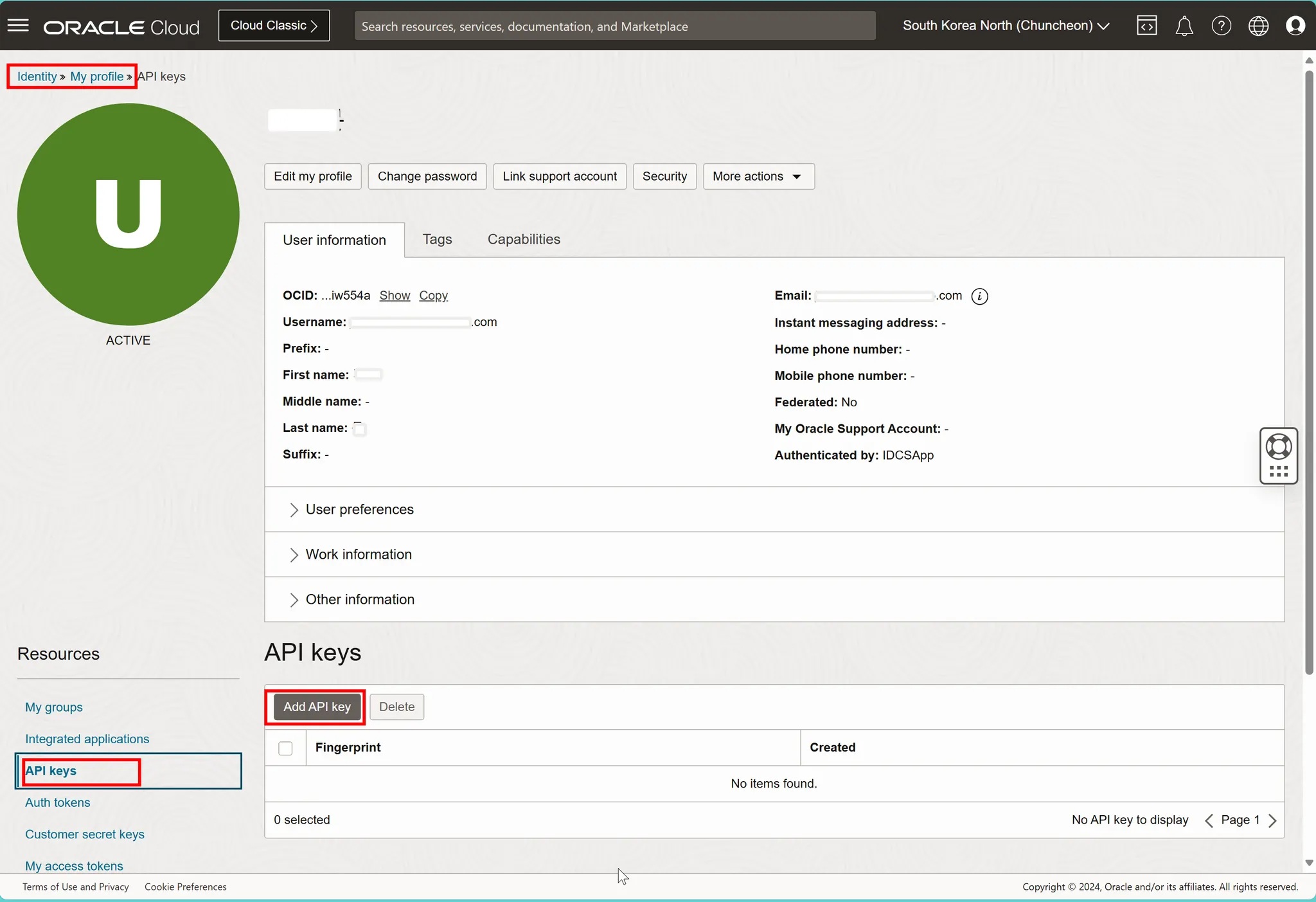Open the South Korea North region selector

[x=1006, y=26]
